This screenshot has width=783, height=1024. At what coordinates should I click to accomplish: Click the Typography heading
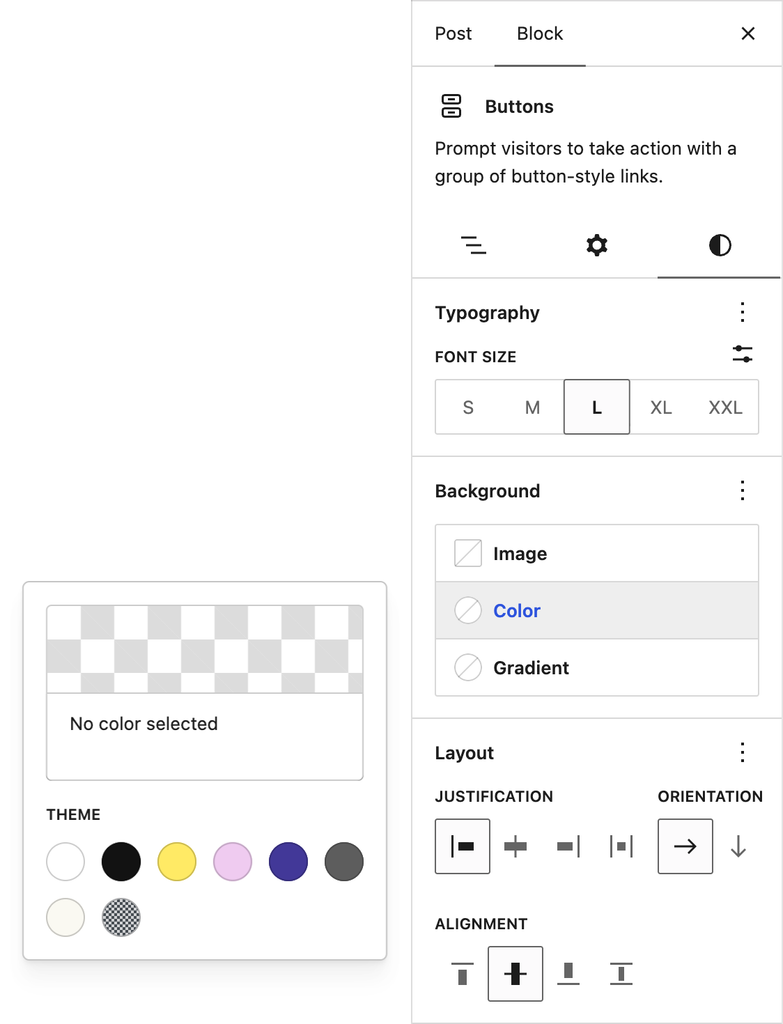point(487,313)
